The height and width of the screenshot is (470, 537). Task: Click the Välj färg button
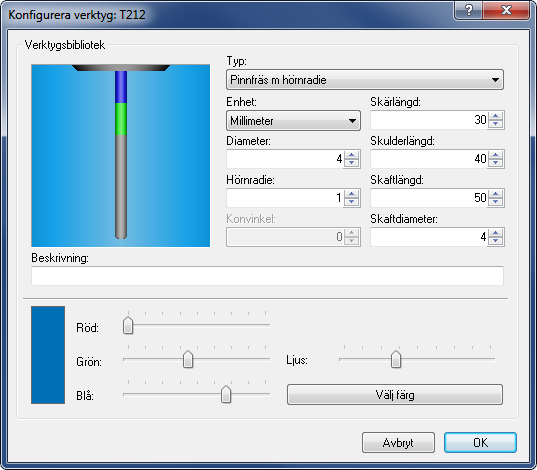(x=395, y=395)
